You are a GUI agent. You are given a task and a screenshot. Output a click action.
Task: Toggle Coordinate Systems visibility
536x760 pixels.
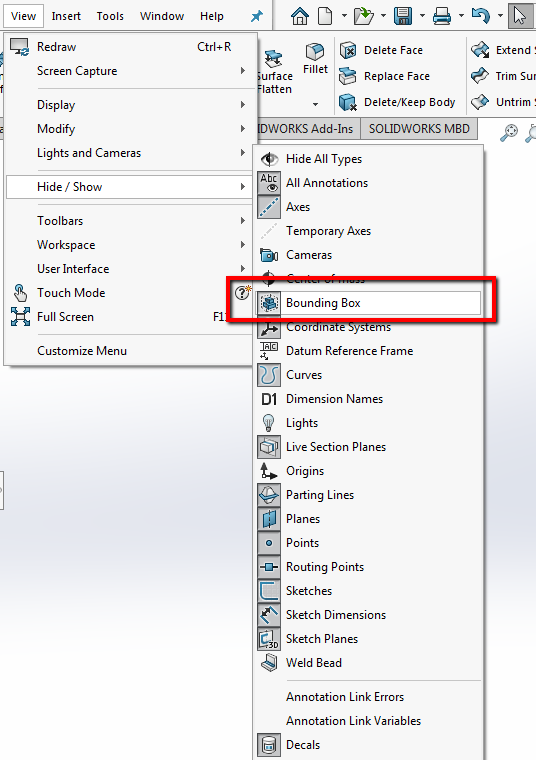pos(369,327)
